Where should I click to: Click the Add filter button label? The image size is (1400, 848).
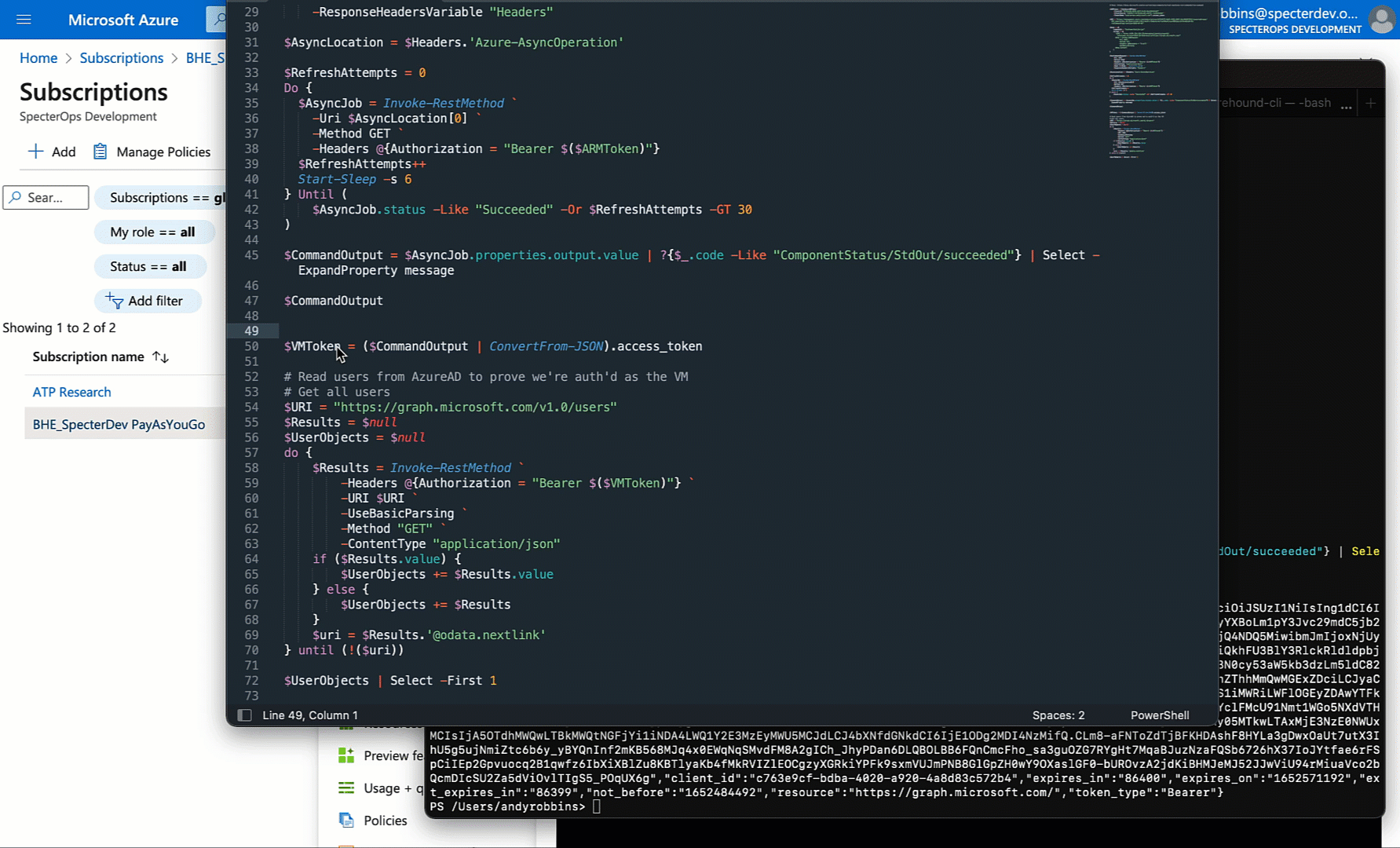[155, 301]
